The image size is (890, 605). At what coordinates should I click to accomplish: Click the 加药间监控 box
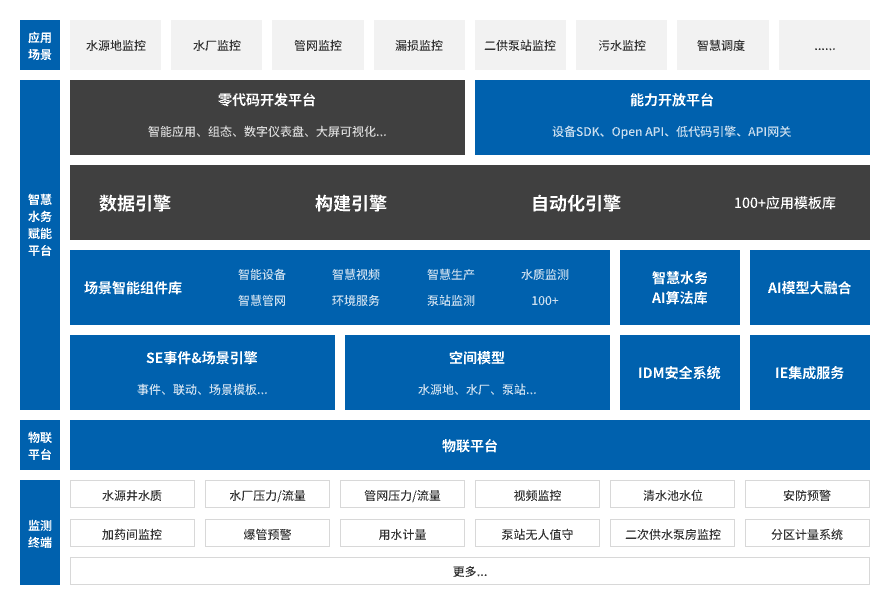pos(132,533)
